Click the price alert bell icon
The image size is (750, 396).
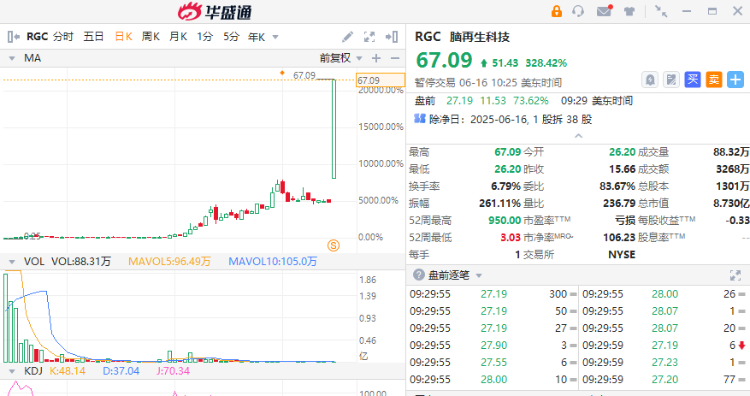click(x=650, y=79)
